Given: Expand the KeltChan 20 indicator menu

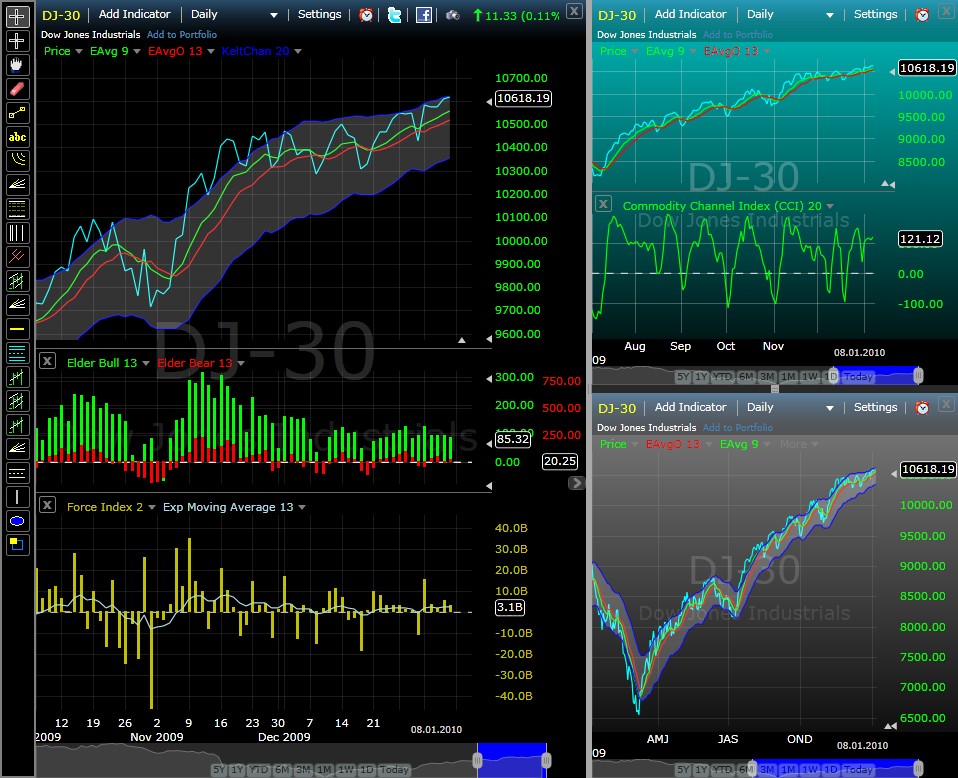Looking at the screenshot, I should 298,51.
